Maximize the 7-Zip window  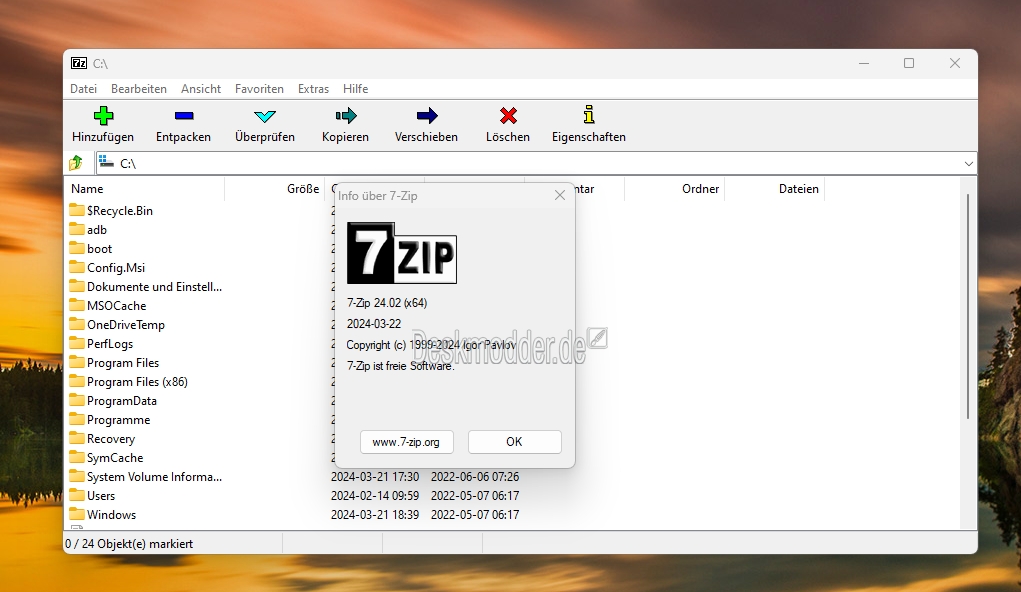[x=909, y=63]
